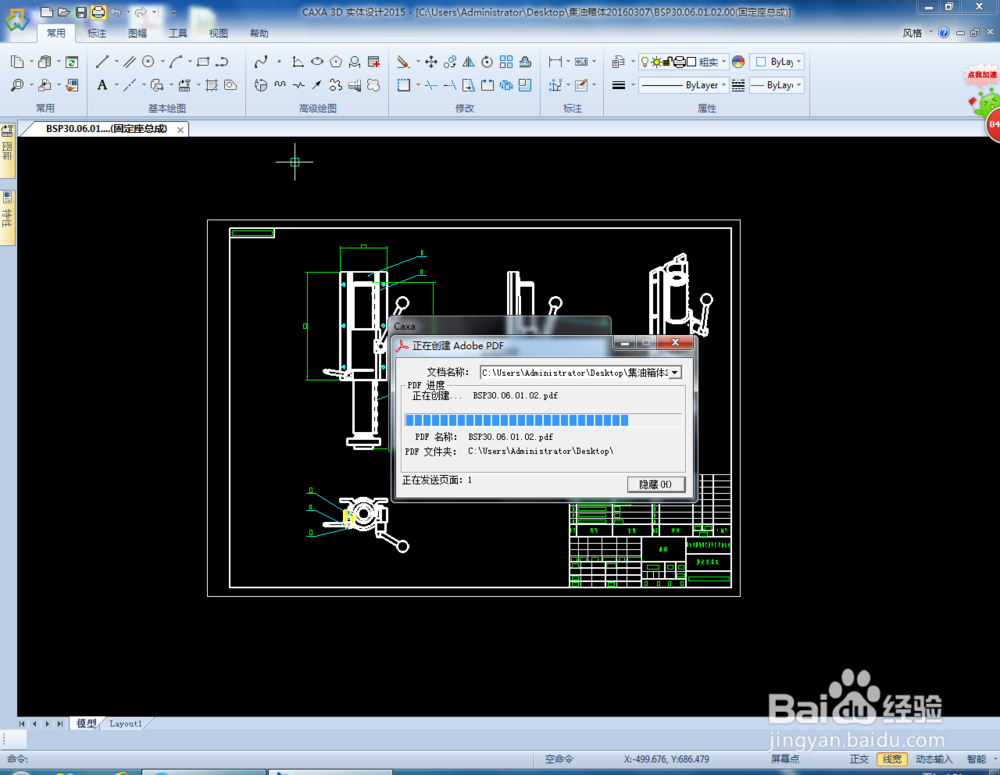Select the Extend tool
1000x775 pixels.
[450, 85]
